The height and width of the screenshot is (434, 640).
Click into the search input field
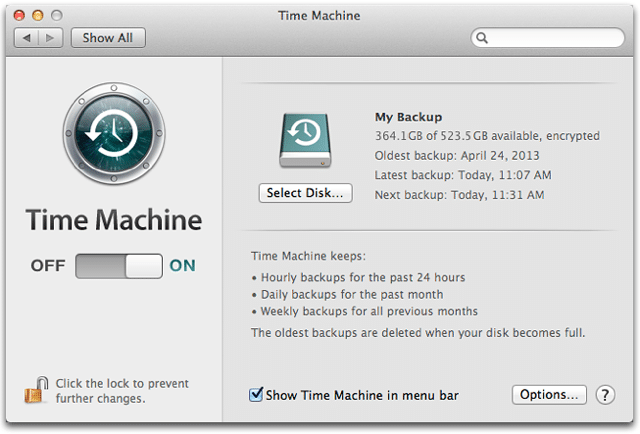(548, 38)
